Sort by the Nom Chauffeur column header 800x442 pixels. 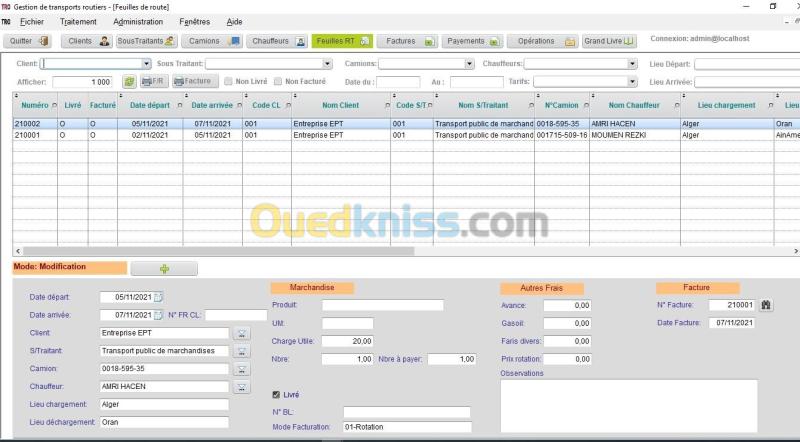634,105
